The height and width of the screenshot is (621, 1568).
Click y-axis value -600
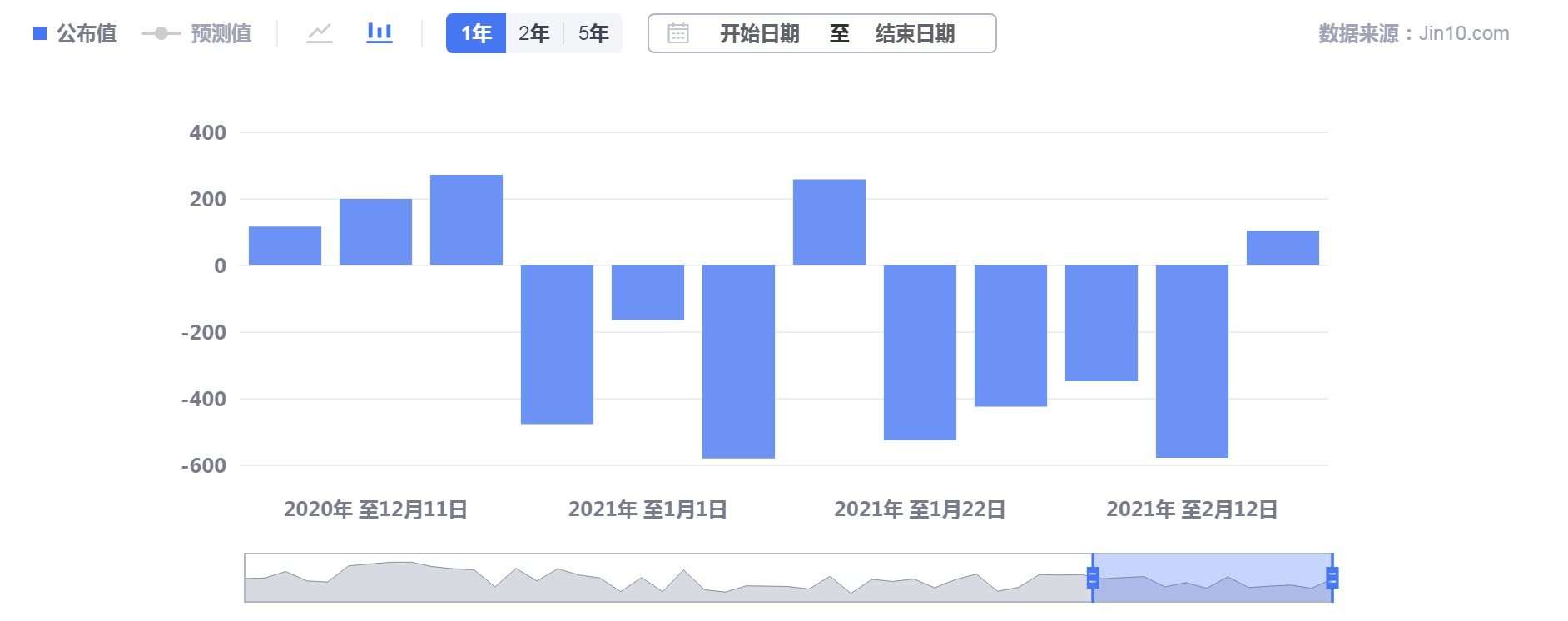tap(204, 465)
